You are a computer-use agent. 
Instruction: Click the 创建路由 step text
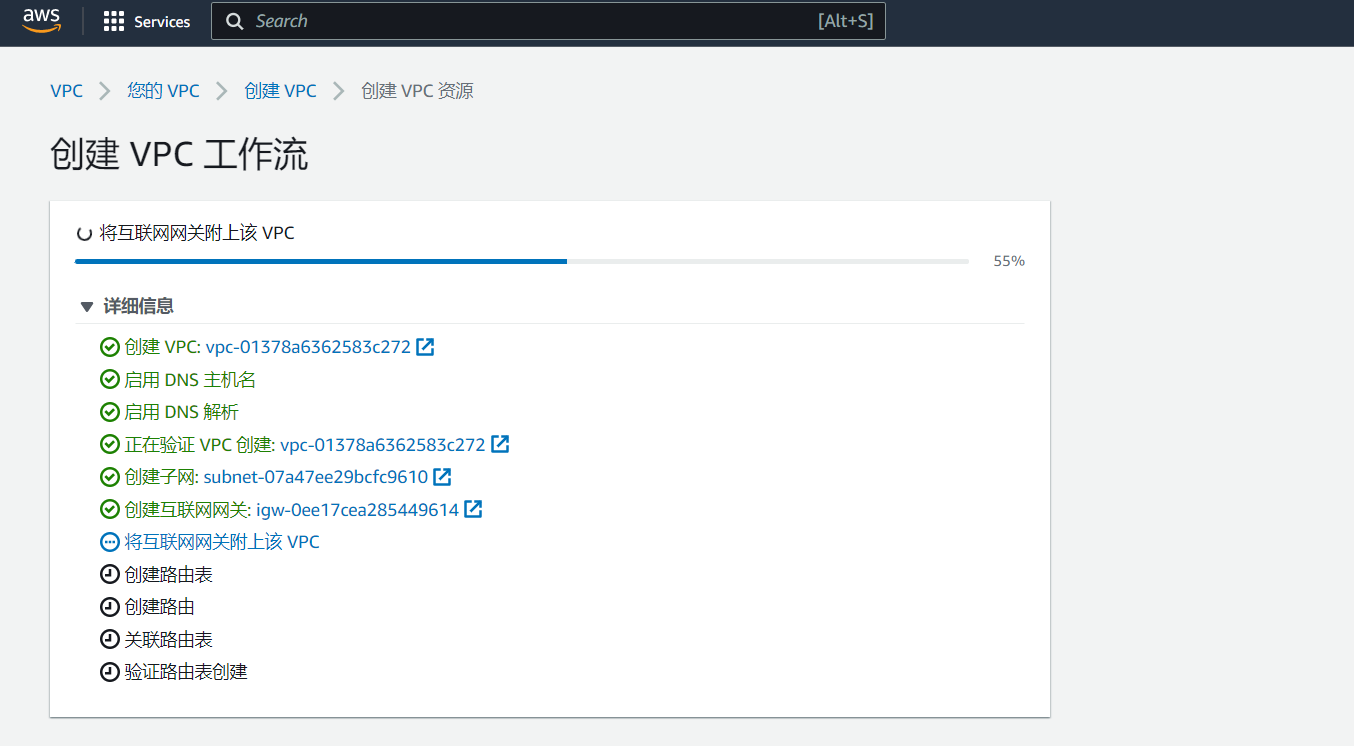(x=159, y=607)
